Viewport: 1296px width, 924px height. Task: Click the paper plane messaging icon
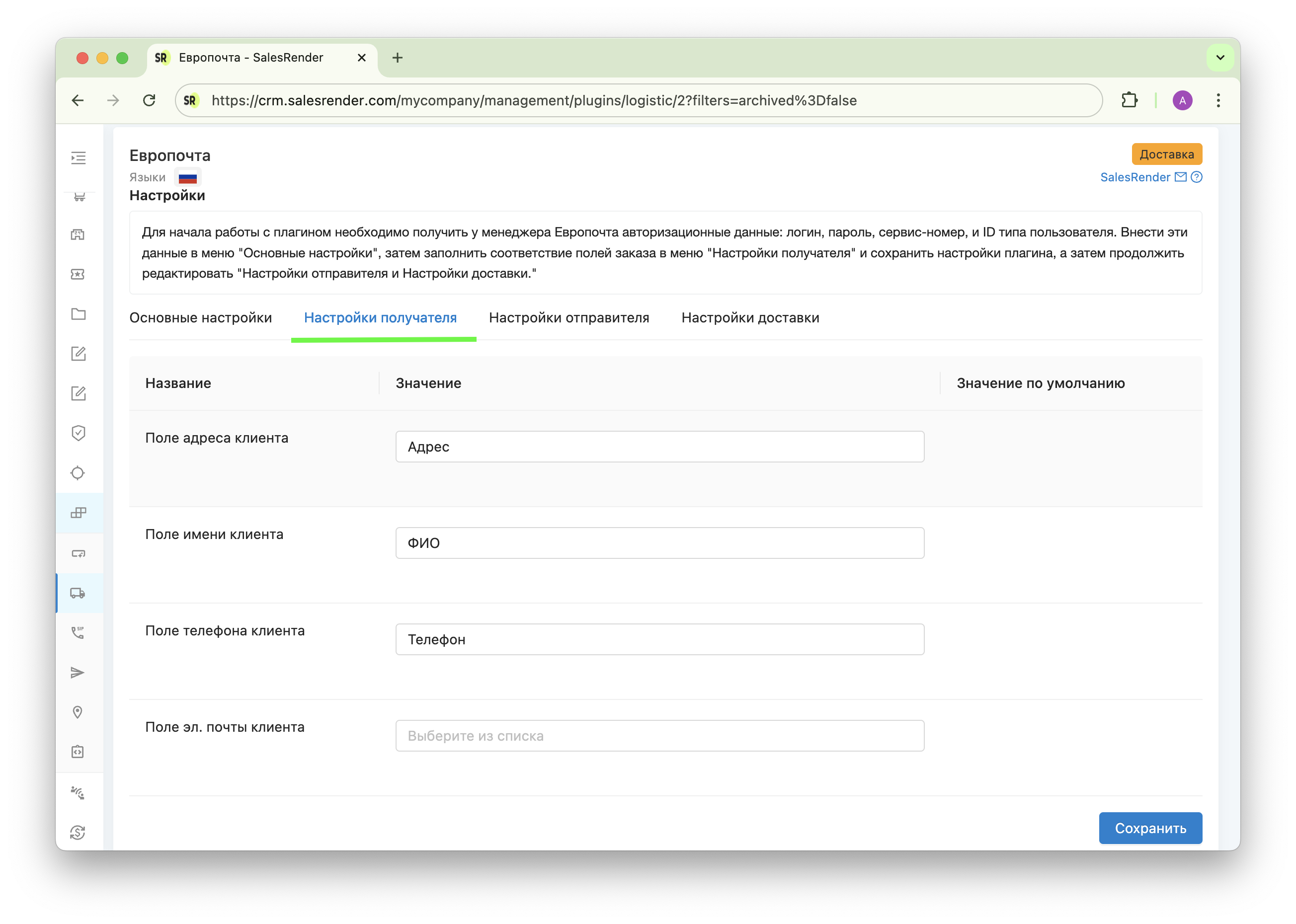(x=78, y=673)
